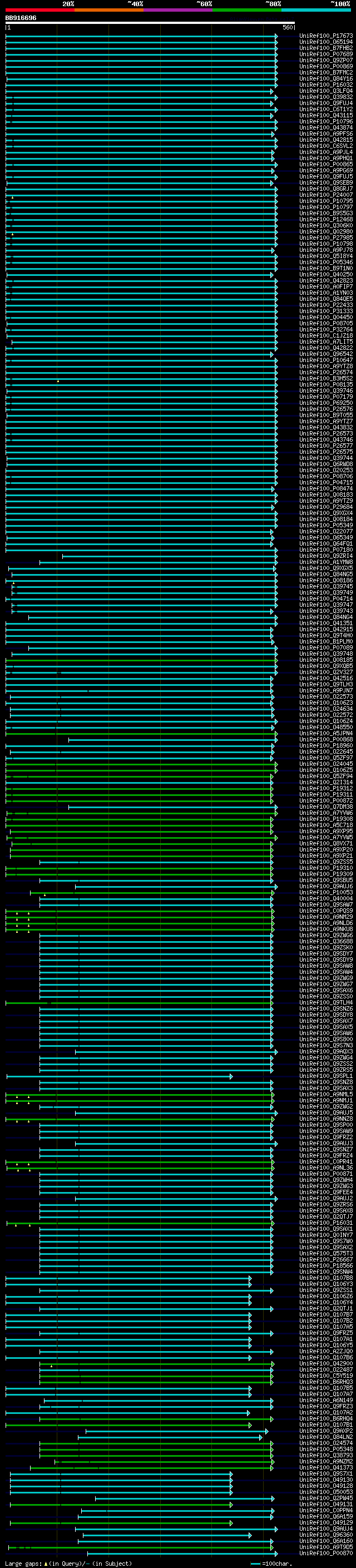Select hit UniRef100_A9NNZ8
Viewport: 356px width, 1568px height.
(326, 1119)
